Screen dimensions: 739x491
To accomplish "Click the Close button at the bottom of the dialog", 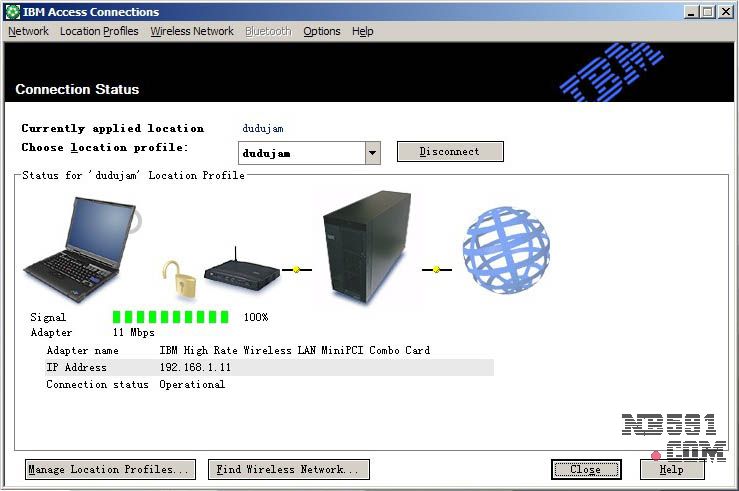I will pos(586,469).
